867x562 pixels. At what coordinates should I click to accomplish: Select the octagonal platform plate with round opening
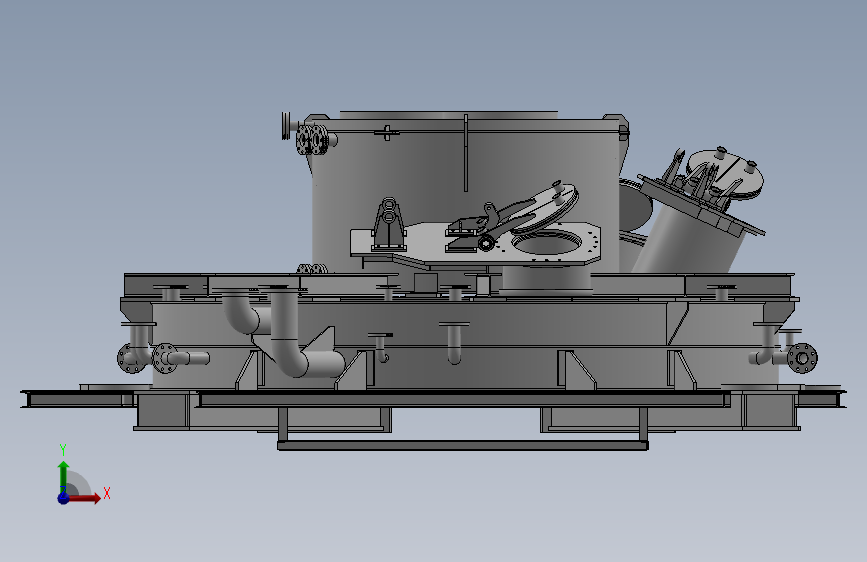(476, 245)
